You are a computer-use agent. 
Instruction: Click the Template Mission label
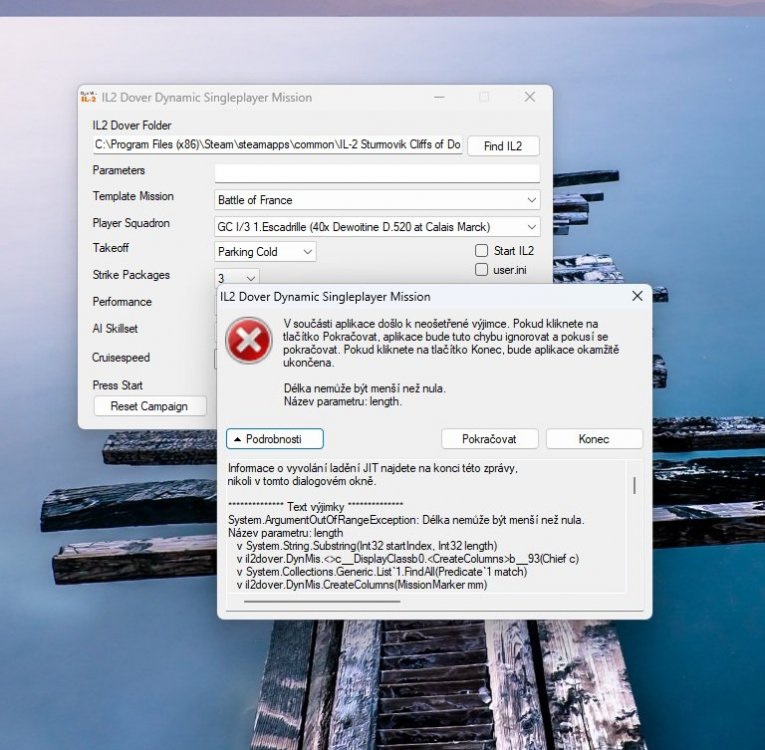click(x=133, y=196)
